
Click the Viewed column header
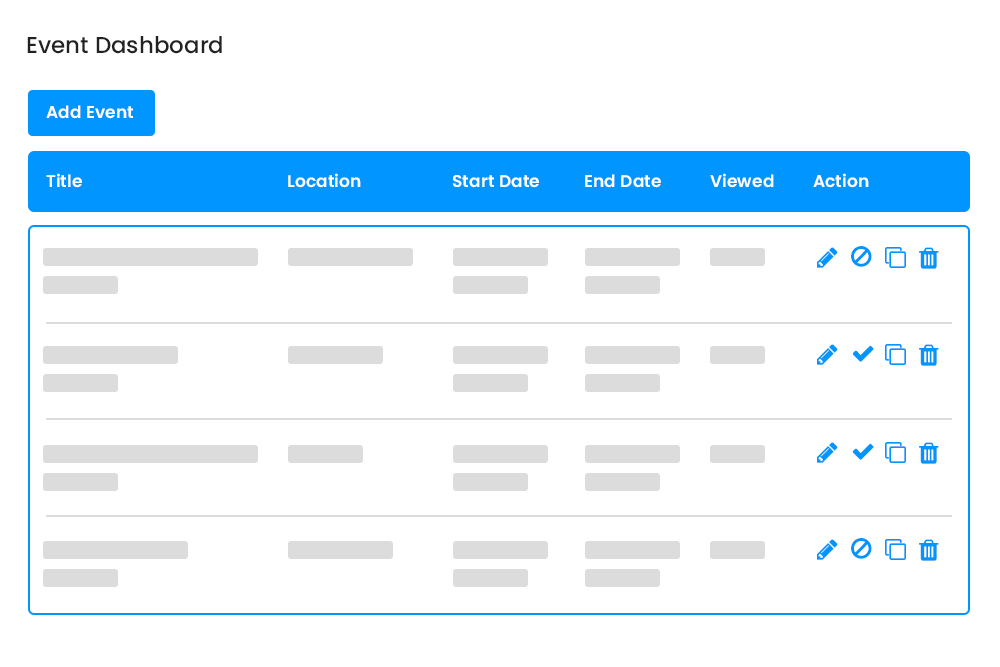tap(741, 181)
